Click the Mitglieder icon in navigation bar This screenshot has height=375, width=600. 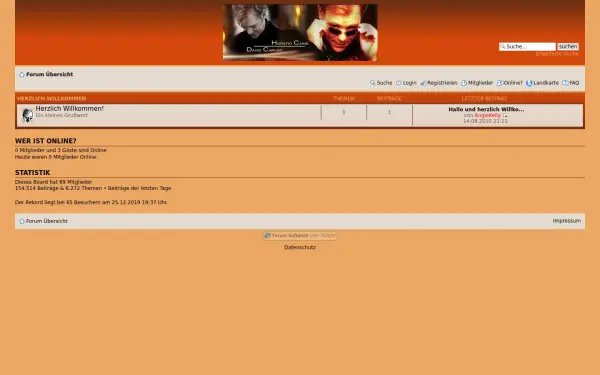point(464,83)
